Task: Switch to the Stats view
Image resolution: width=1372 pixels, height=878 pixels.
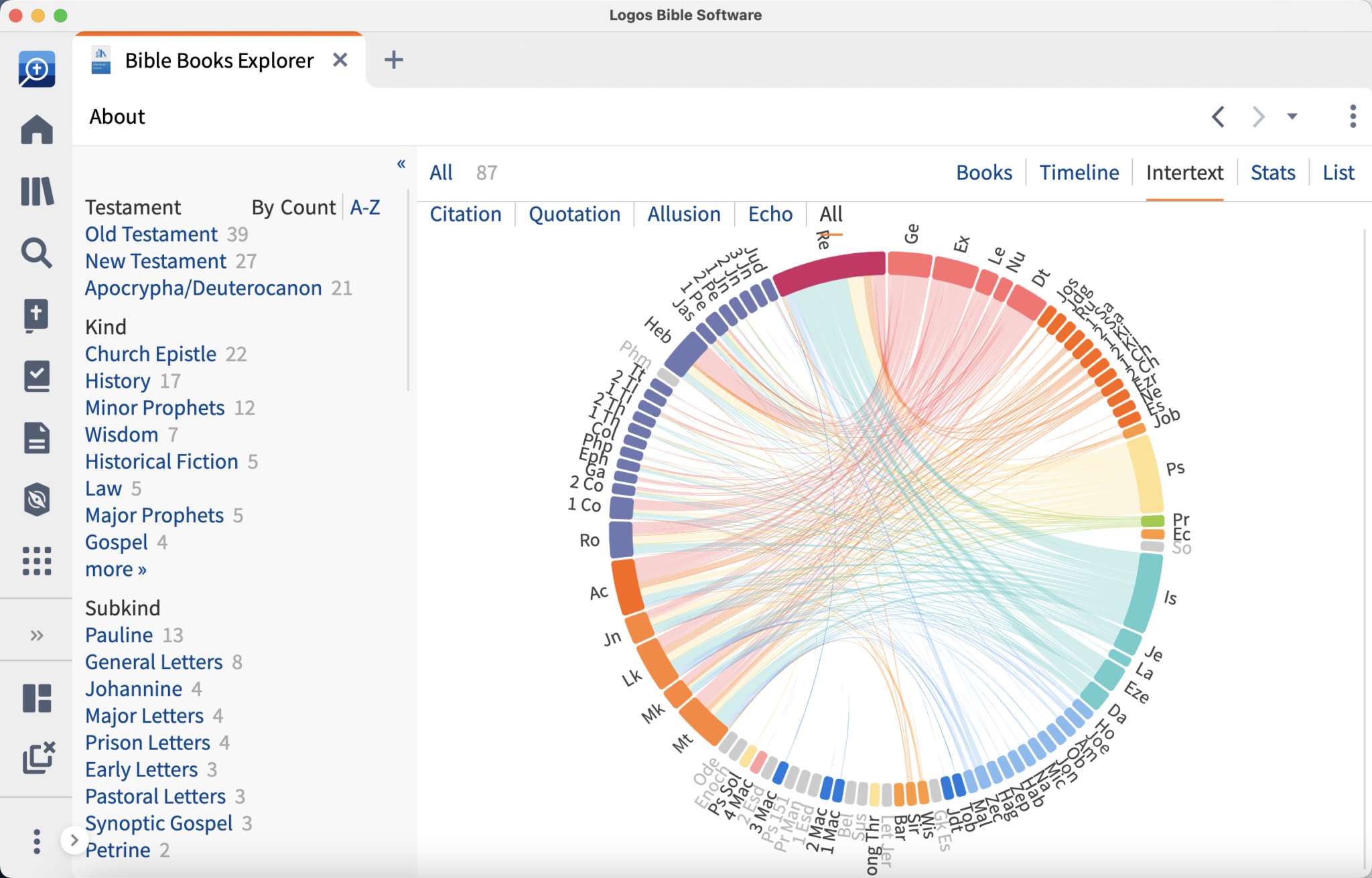Action: click(x=1273, y=173)
